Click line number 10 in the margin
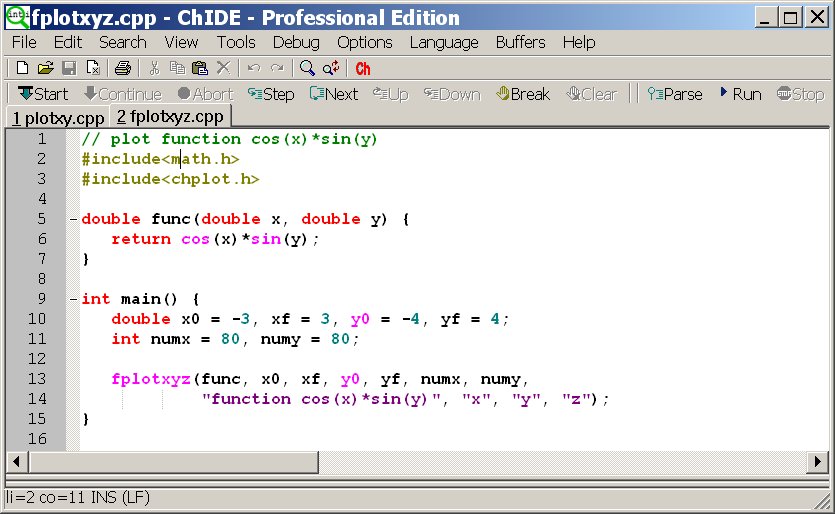 (x=37, y=319)
